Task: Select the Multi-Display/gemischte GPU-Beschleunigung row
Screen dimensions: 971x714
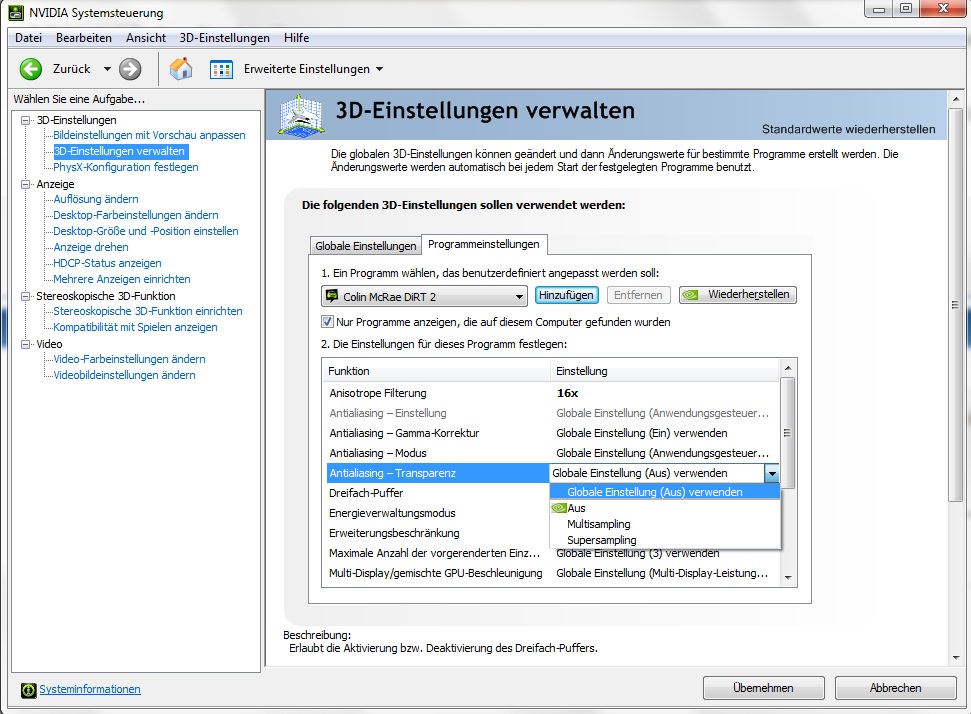Action: pos(551,573)
